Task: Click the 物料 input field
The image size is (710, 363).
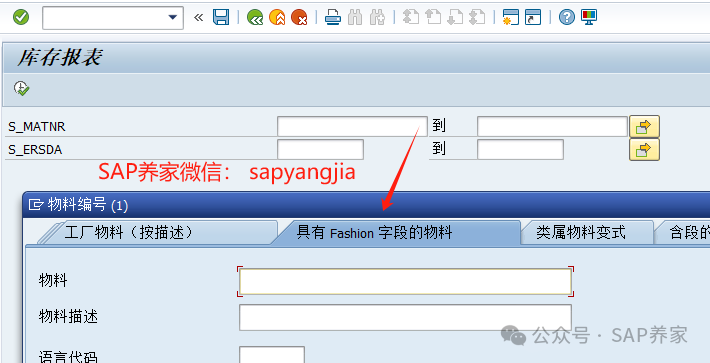Action: pyautogui.click(x=405, y=281)
